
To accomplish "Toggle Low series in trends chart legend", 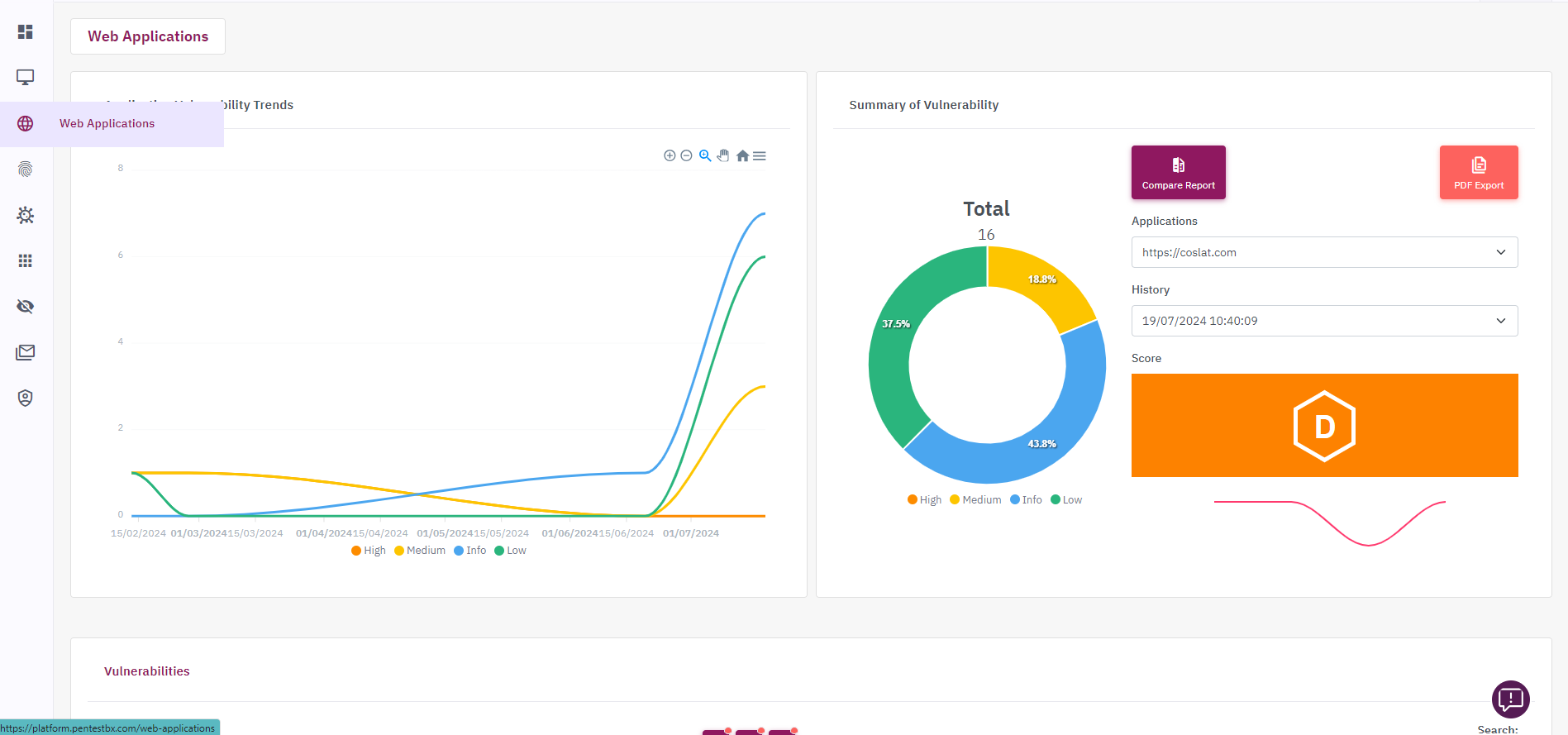I will 510,551.
